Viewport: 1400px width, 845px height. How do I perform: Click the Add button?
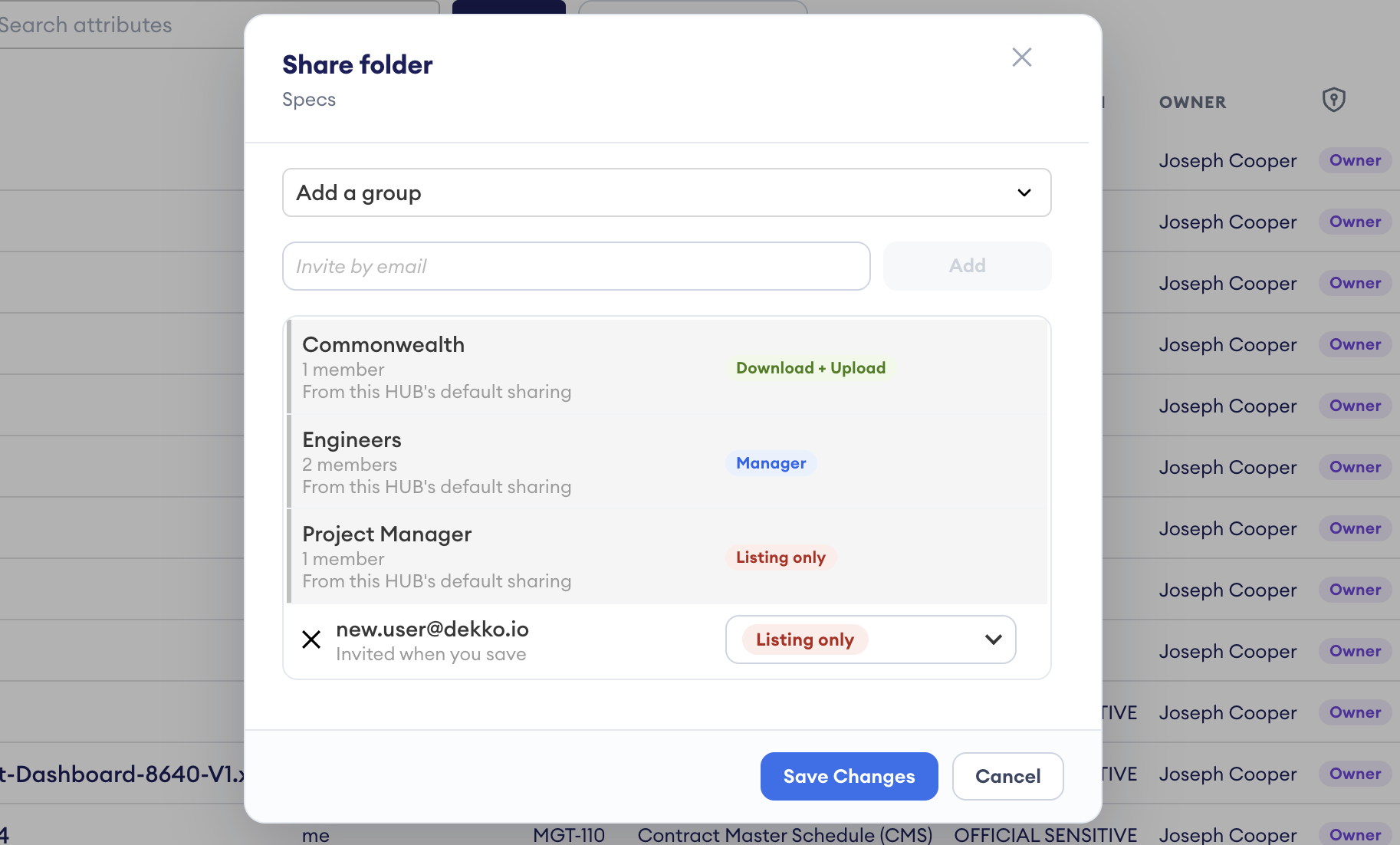pyautogui.click(x=967, y=266)
